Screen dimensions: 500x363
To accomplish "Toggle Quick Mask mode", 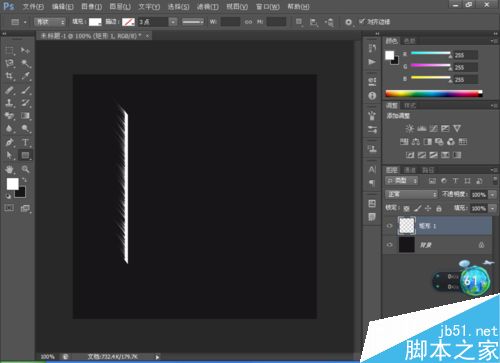I will [x=9, y=208].
